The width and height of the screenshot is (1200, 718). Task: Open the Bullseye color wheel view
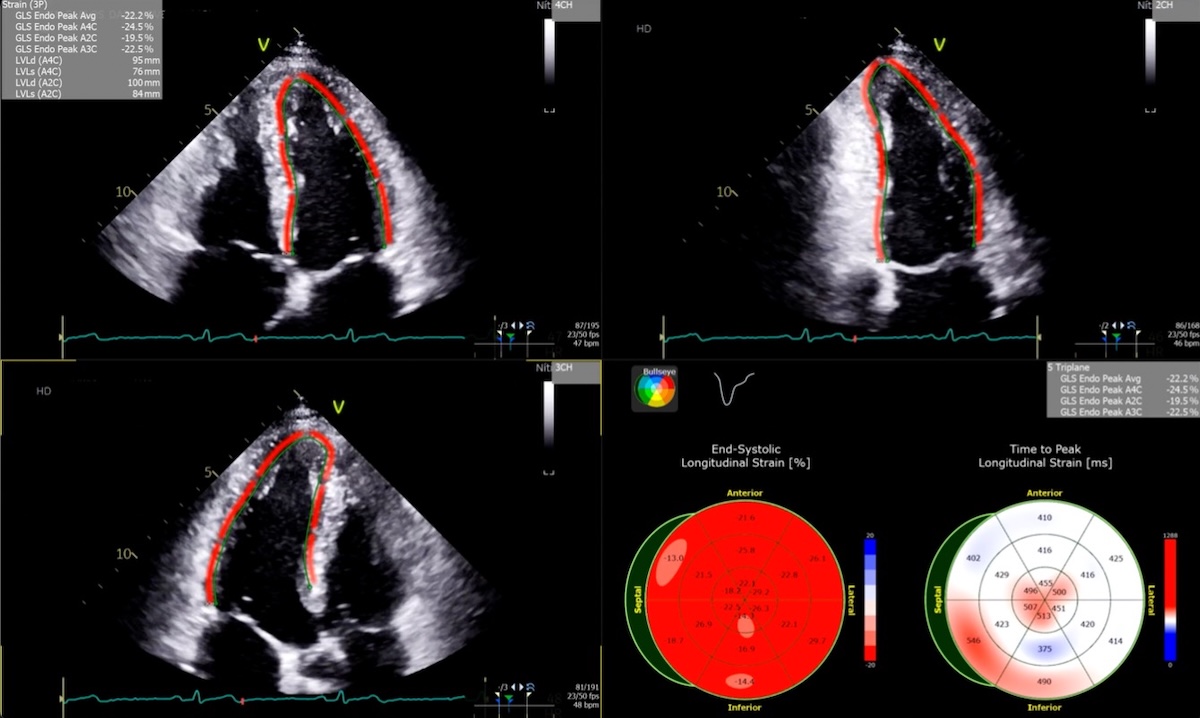655,389
